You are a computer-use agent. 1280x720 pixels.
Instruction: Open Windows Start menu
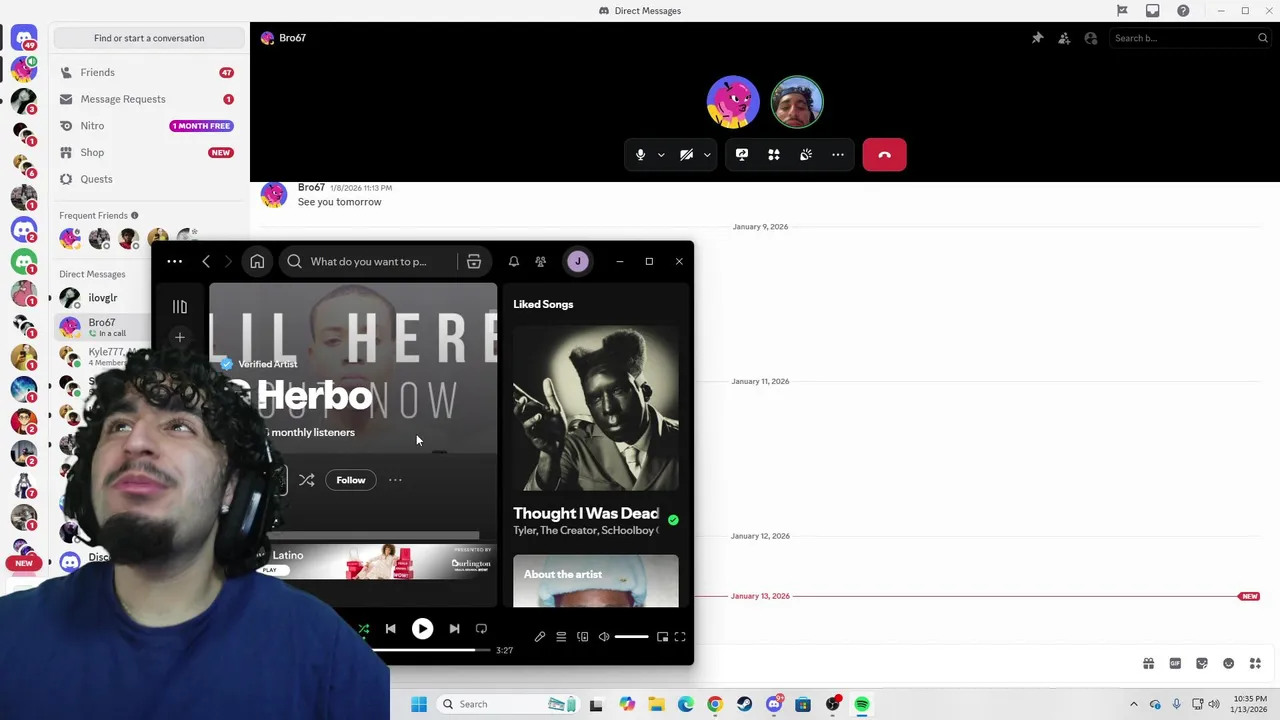click(419, 704)
